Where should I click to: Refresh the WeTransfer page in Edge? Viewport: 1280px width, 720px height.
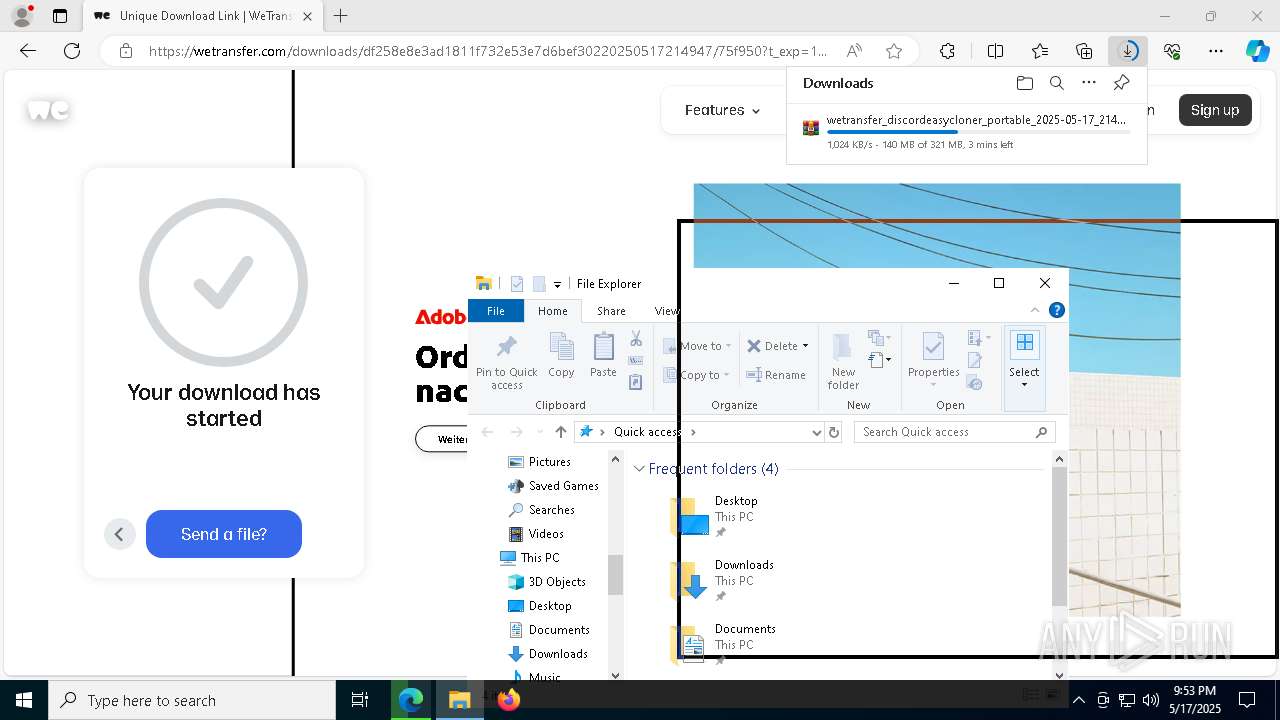click(72, 51)
